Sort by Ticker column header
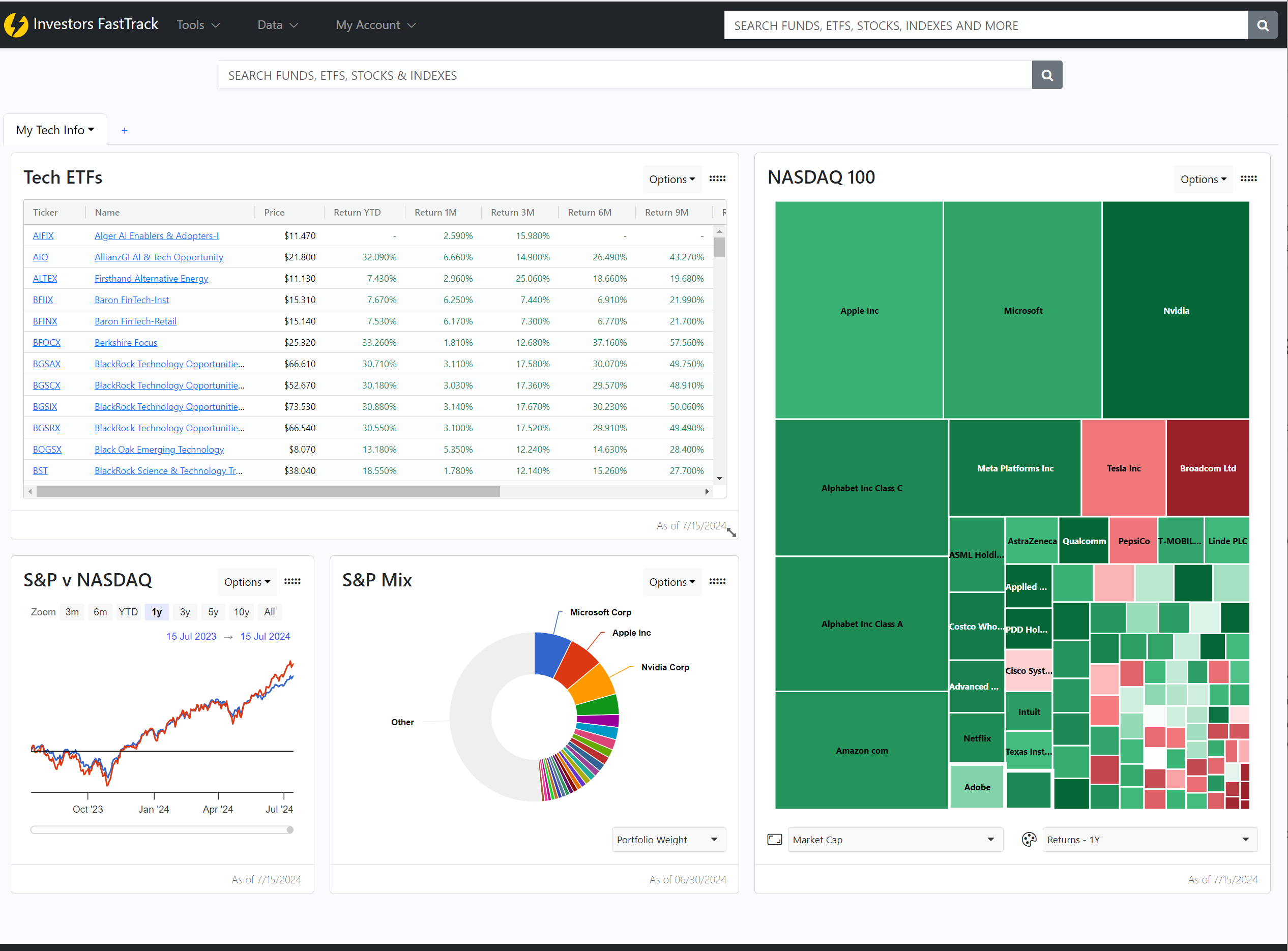 (45, 213)
